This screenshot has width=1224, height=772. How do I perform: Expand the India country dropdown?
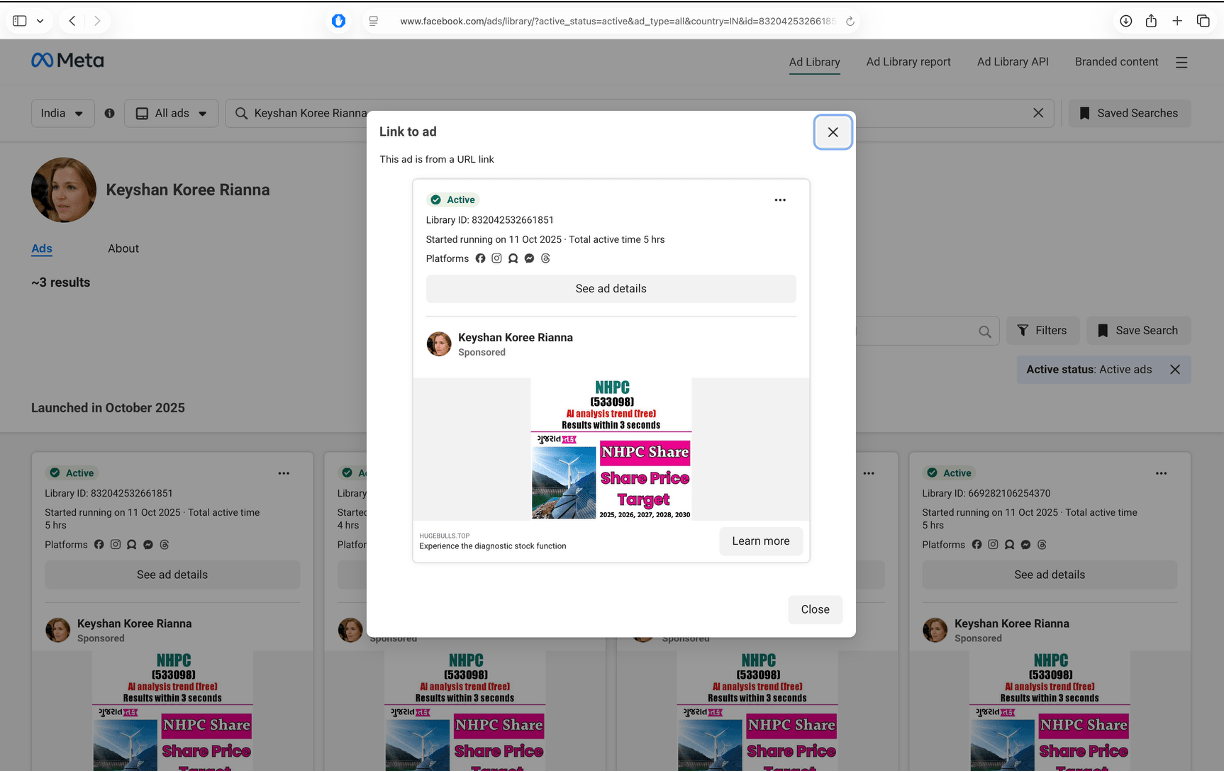click(x=63, y=113)
